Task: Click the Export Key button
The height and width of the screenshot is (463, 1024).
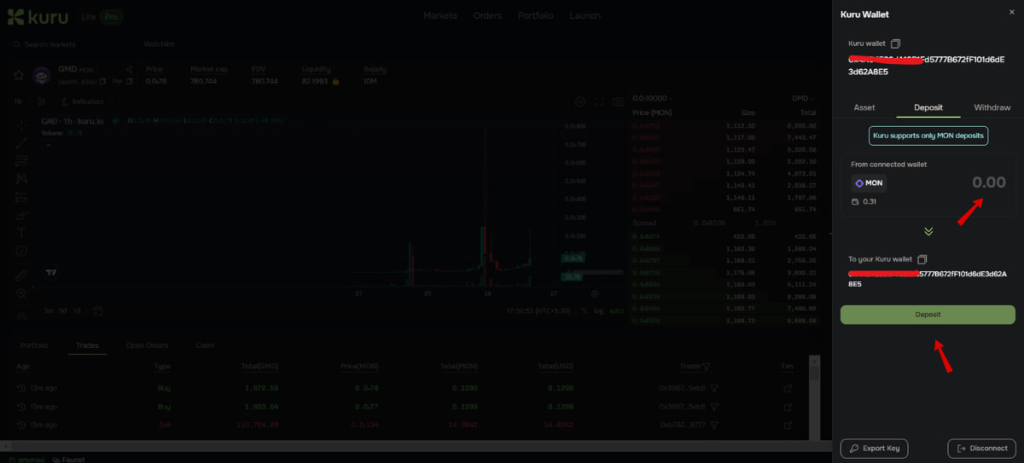Action: point(875,449)
